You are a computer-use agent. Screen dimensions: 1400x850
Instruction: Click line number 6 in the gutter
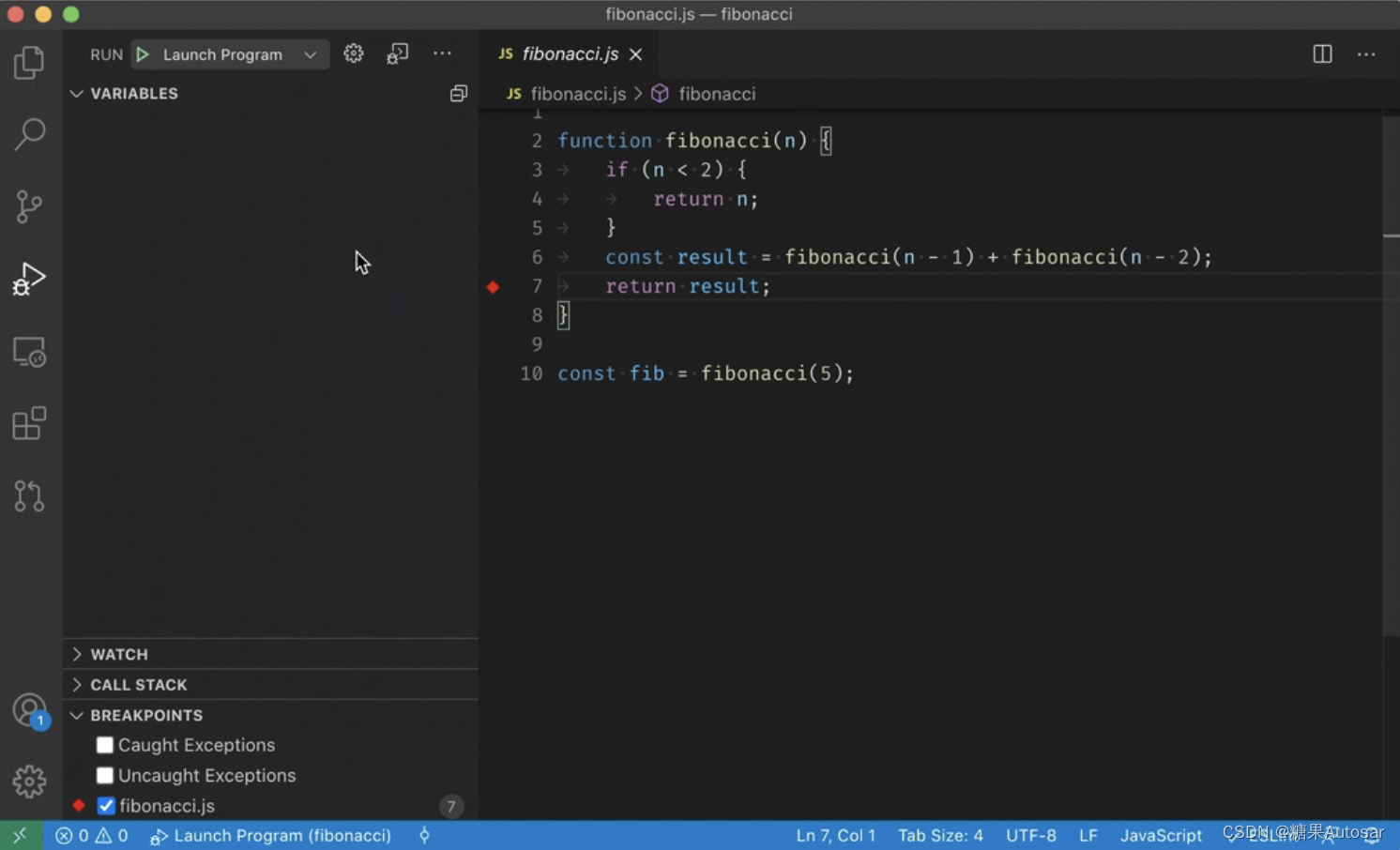click(x=537, y=257)
